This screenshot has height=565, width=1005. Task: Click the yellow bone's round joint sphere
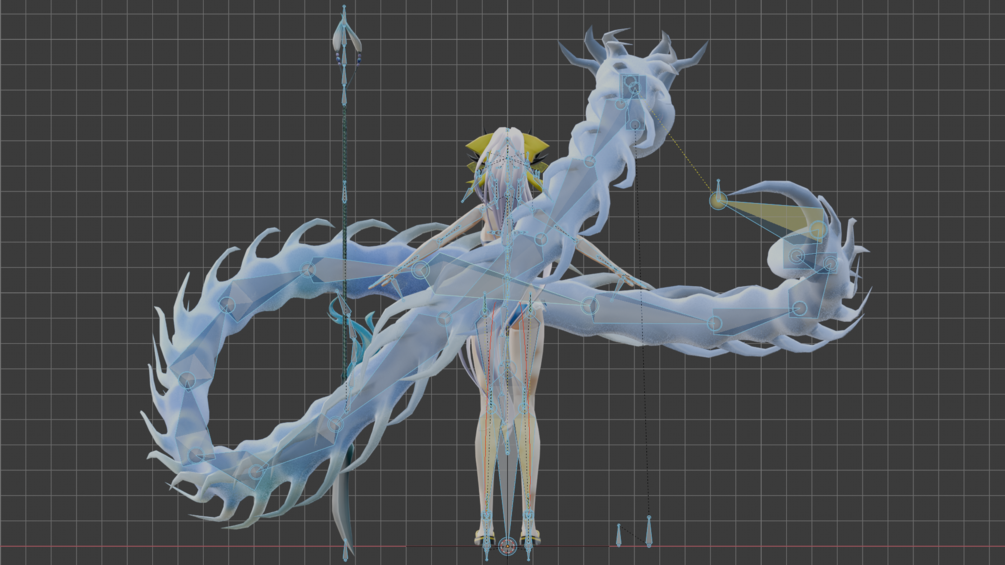coord(718,201)
